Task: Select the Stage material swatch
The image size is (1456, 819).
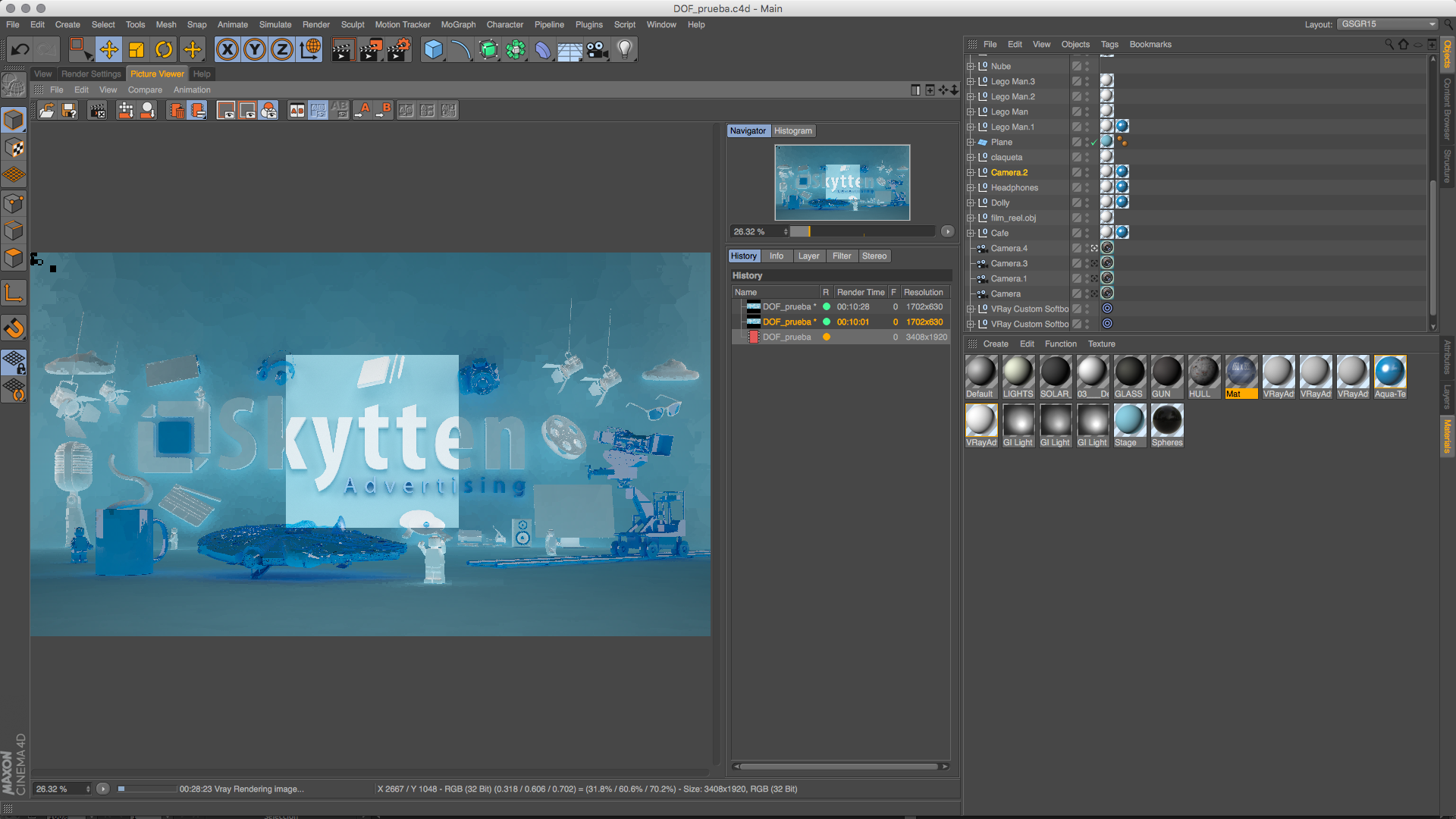Action: (1129, 425)
